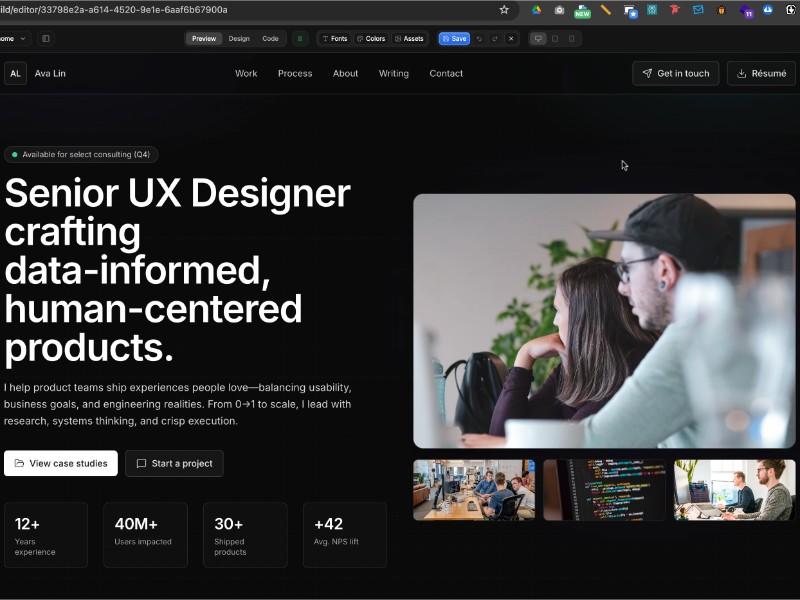Click the camera screenshot extension icon
This screenshot has height=600, width=800.
(559, 10)
